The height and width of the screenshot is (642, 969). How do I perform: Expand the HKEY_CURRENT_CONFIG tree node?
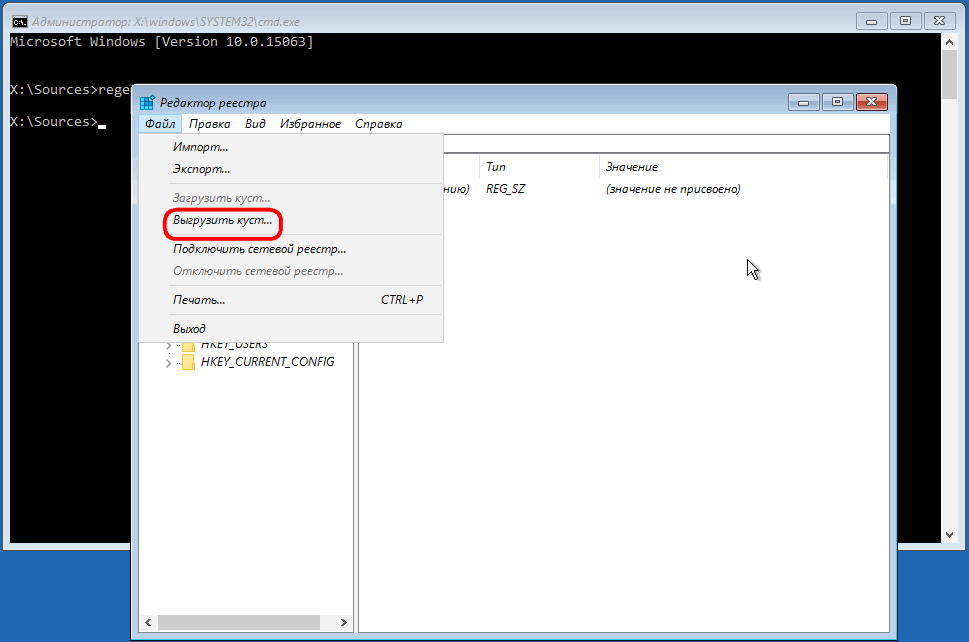168,363
